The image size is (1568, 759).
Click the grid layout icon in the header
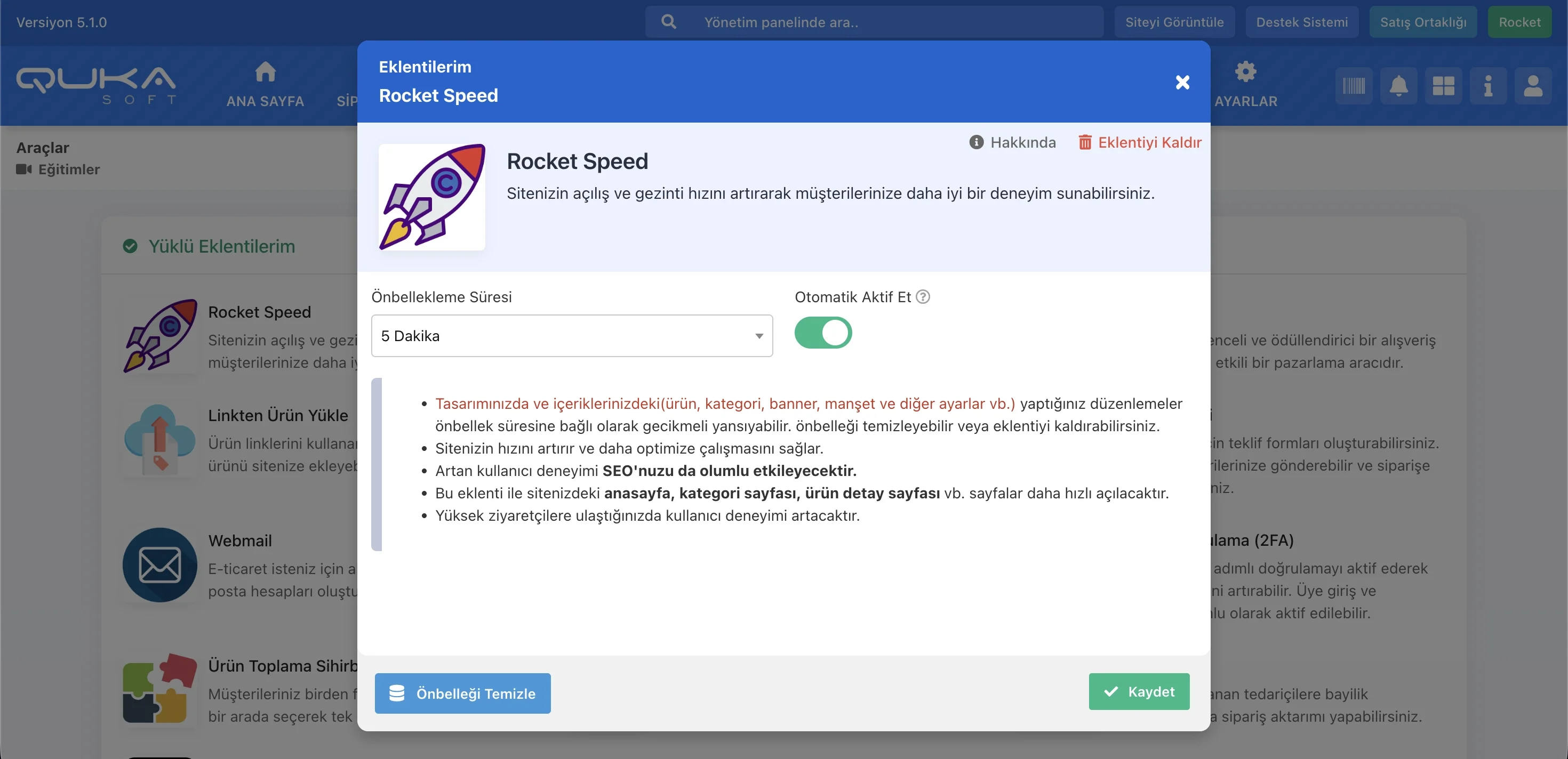[x=1443, y=86]
